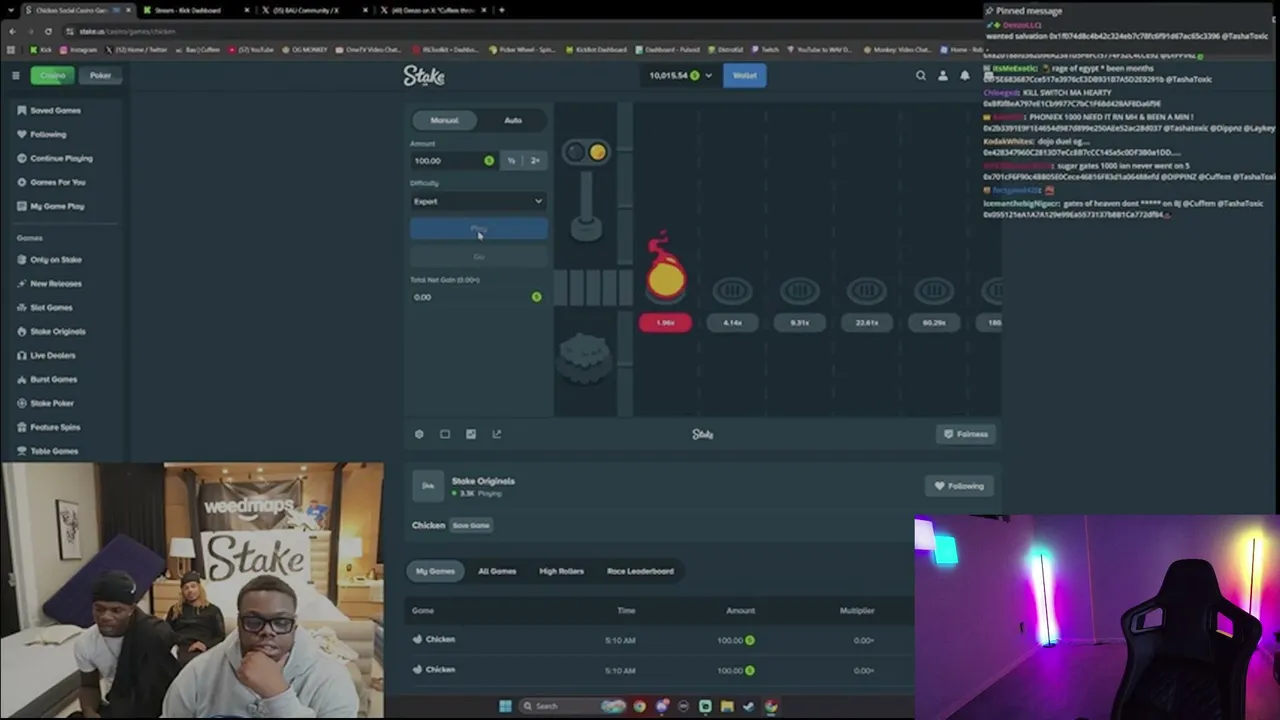This screenshot has width=1280, height=720.
Task: Open the Kick bookmark
Action: tap(43, 49)
